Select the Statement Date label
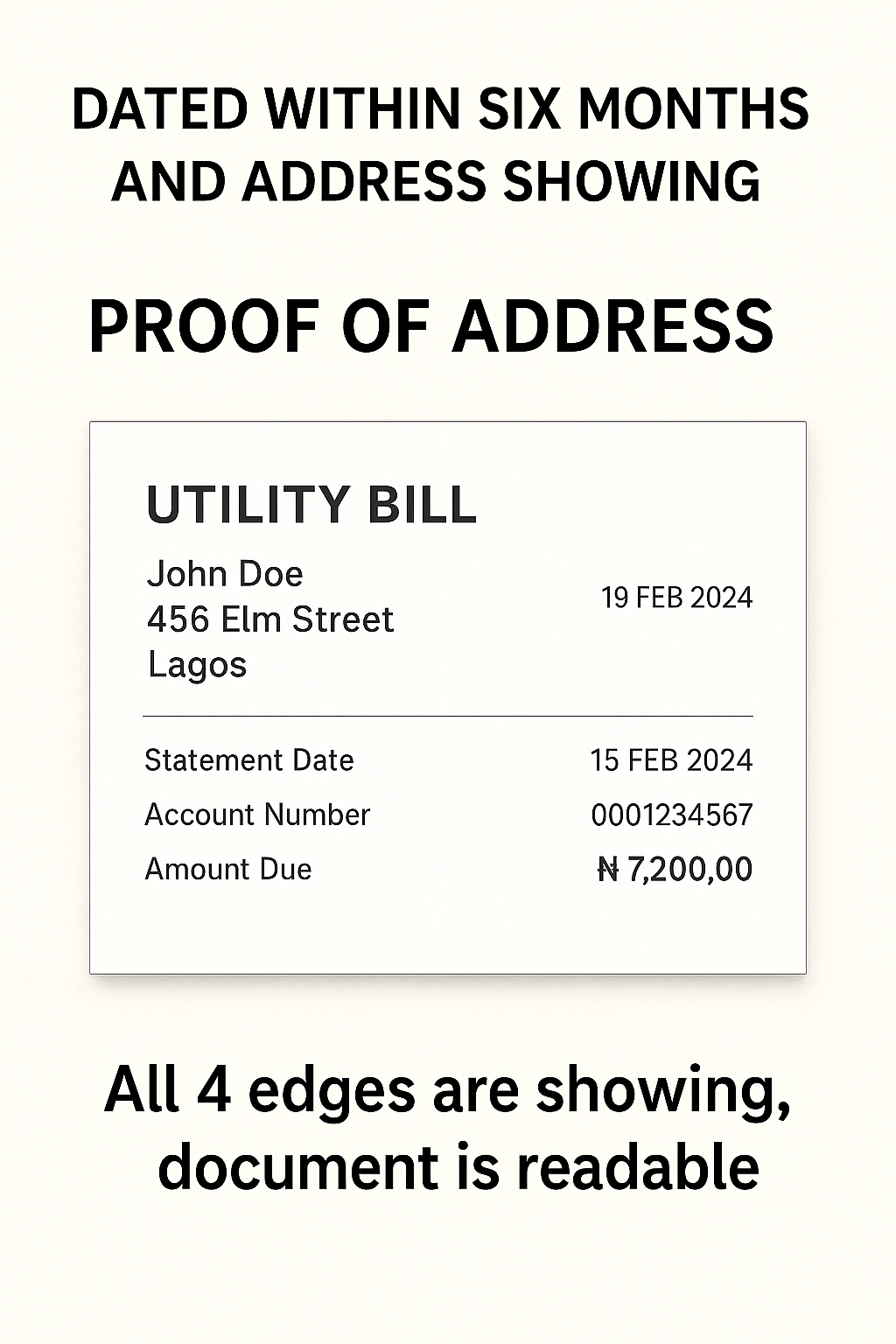This screenshot has width=896, height=1344. tap(249, 760)
